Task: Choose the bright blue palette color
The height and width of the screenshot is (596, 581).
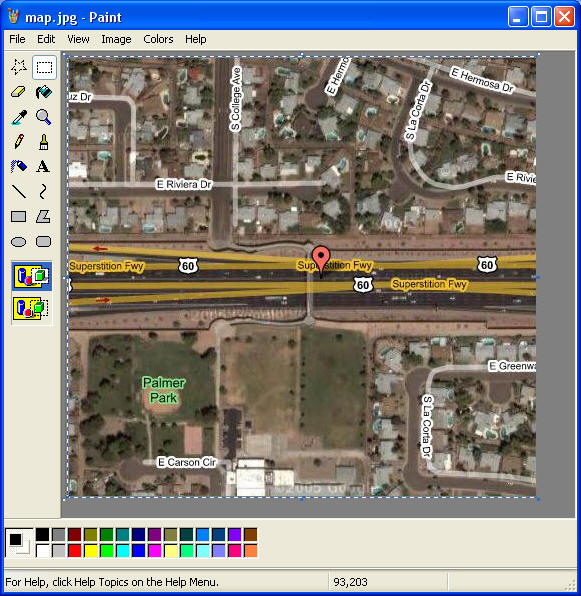Action: point(139,551)
